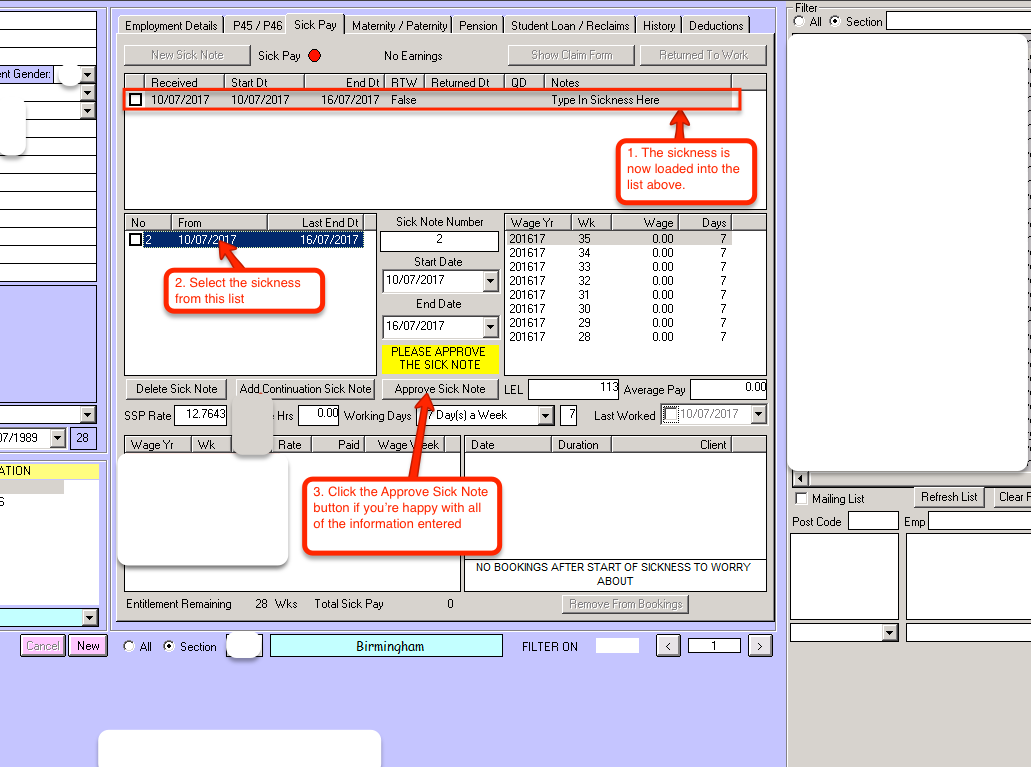Tick the checkbox for the 10/07/2017 received row
1031x767 pixels.
click(136, 100)
